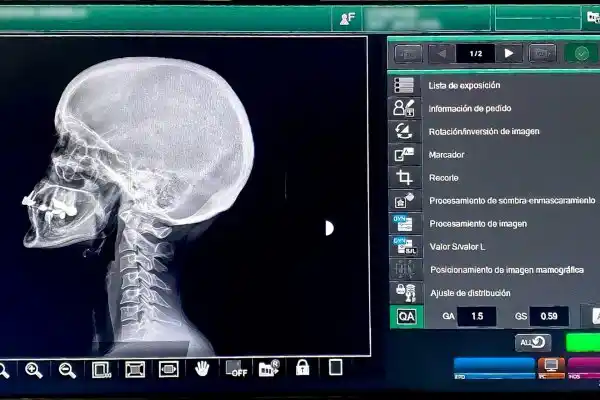Go to next image with right arrow

[509, 53]
